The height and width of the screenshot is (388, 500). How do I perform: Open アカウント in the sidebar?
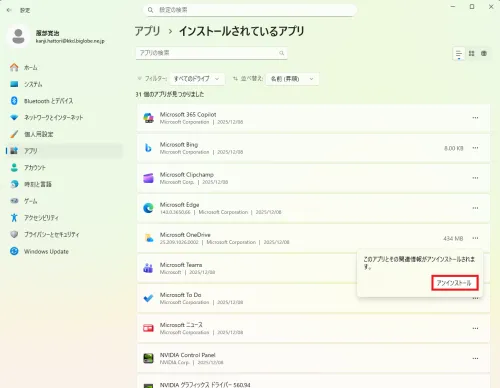pyautogui.click(x=64, y=168)
